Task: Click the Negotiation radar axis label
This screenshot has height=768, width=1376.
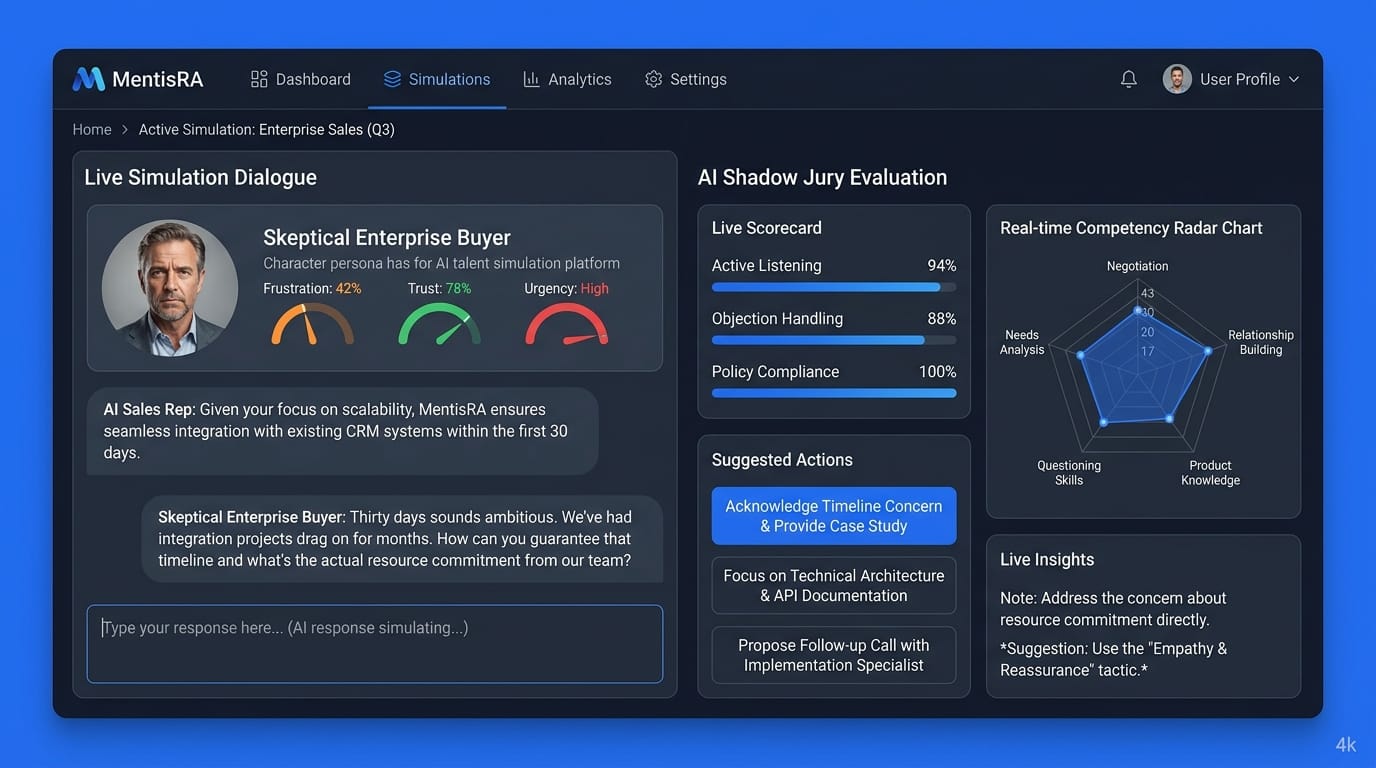Action: tap(1137, 266)
